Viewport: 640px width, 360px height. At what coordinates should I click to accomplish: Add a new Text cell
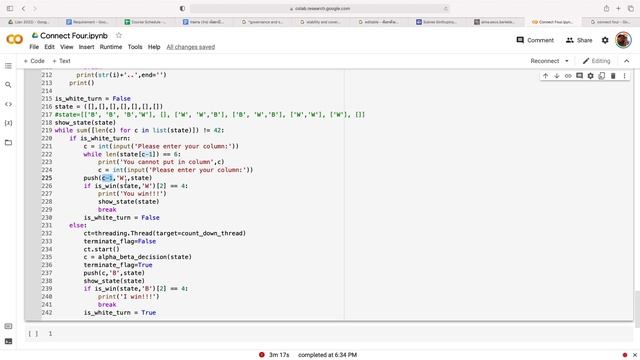pyautogui.click(x=62, y=61)
